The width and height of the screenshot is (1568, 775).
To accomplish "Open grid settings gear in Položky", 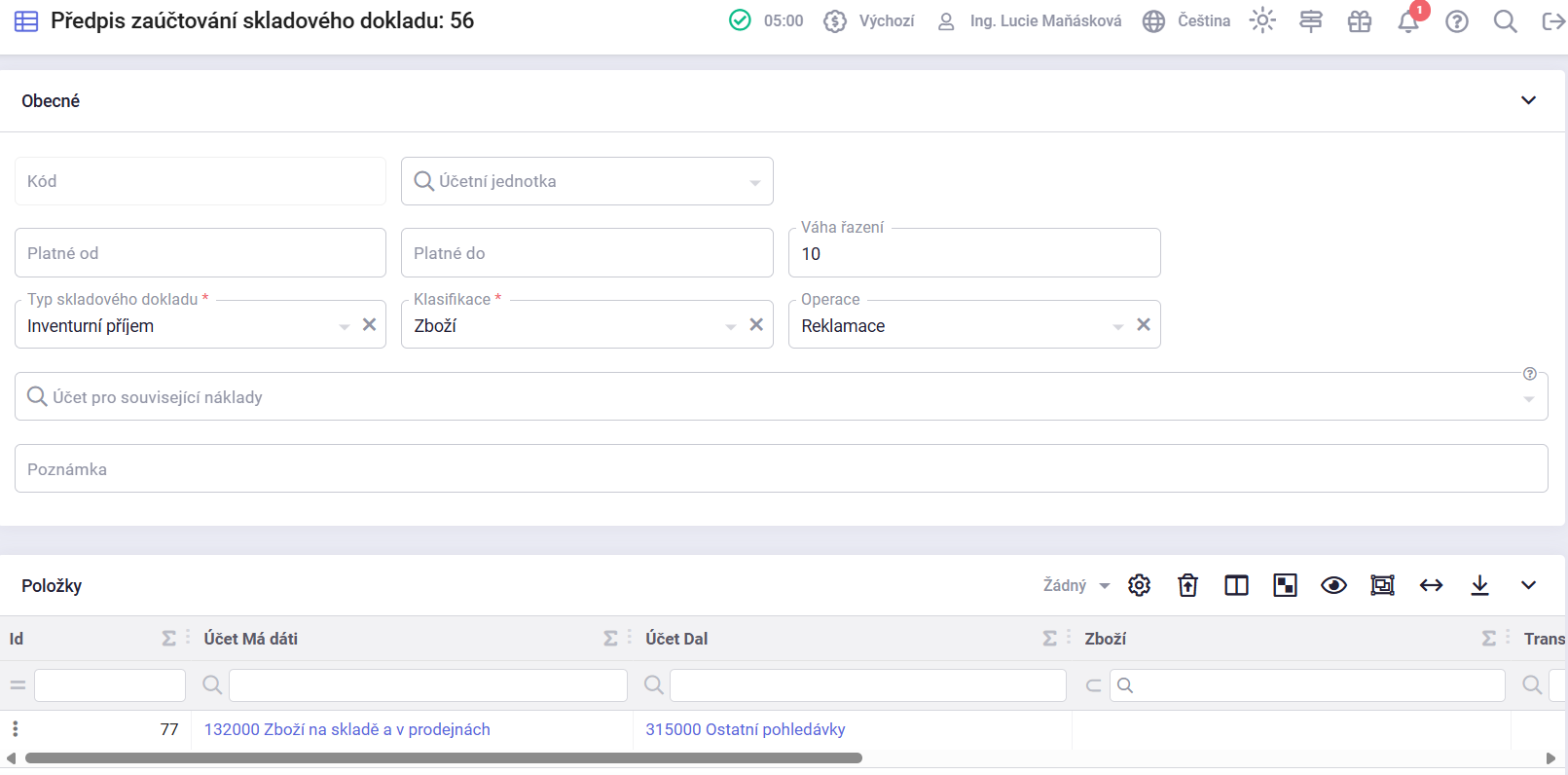I will pos(1139,585).
